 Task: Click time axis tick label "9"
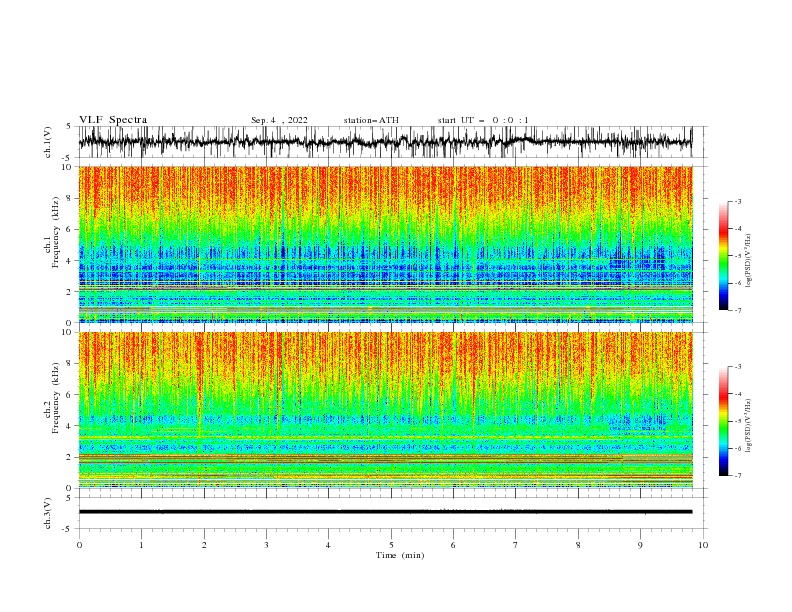[x=640, y=545]
